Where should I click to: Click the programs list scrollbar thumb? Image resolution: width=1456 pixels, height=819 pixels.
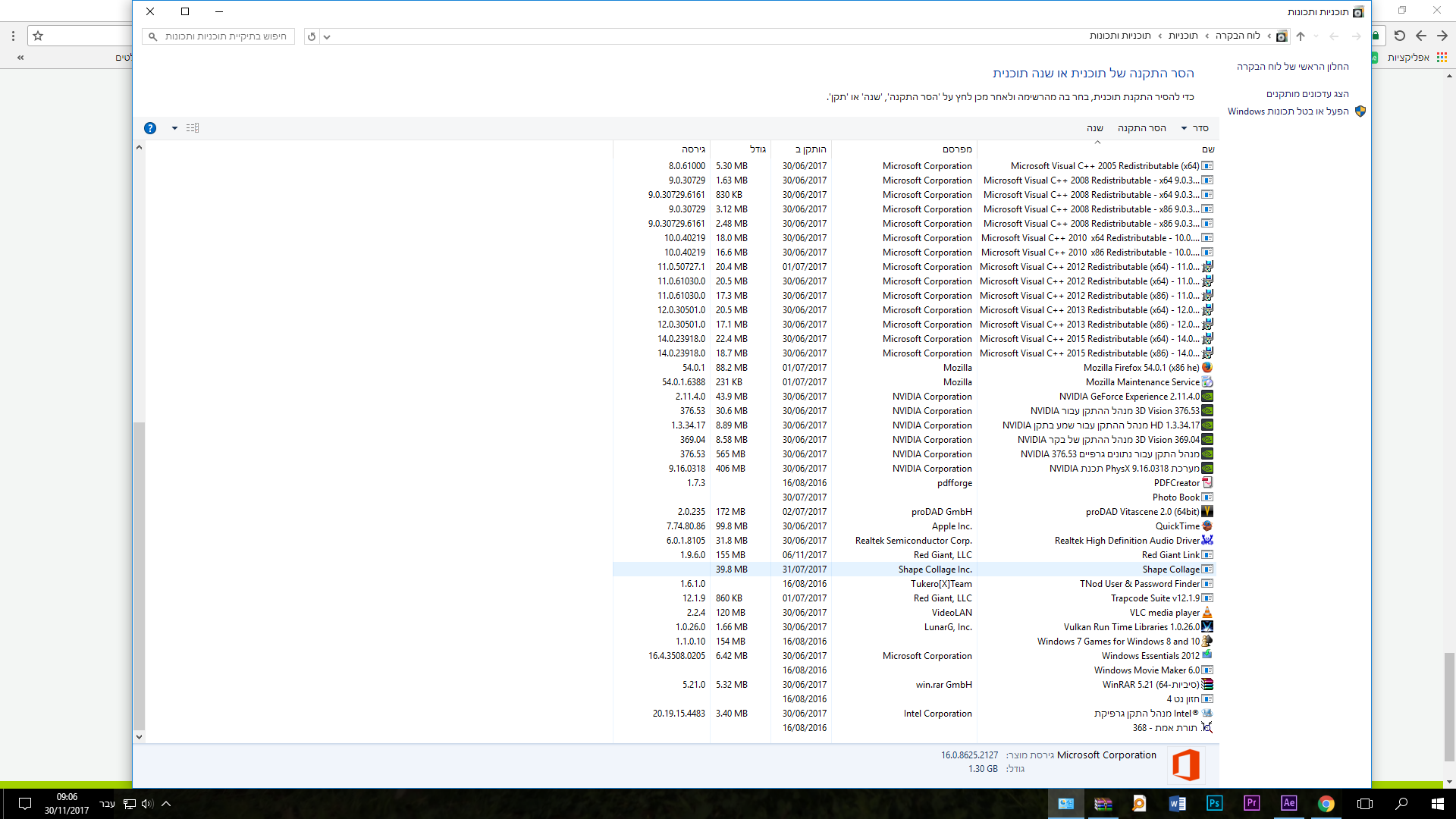tap(139, 576)
